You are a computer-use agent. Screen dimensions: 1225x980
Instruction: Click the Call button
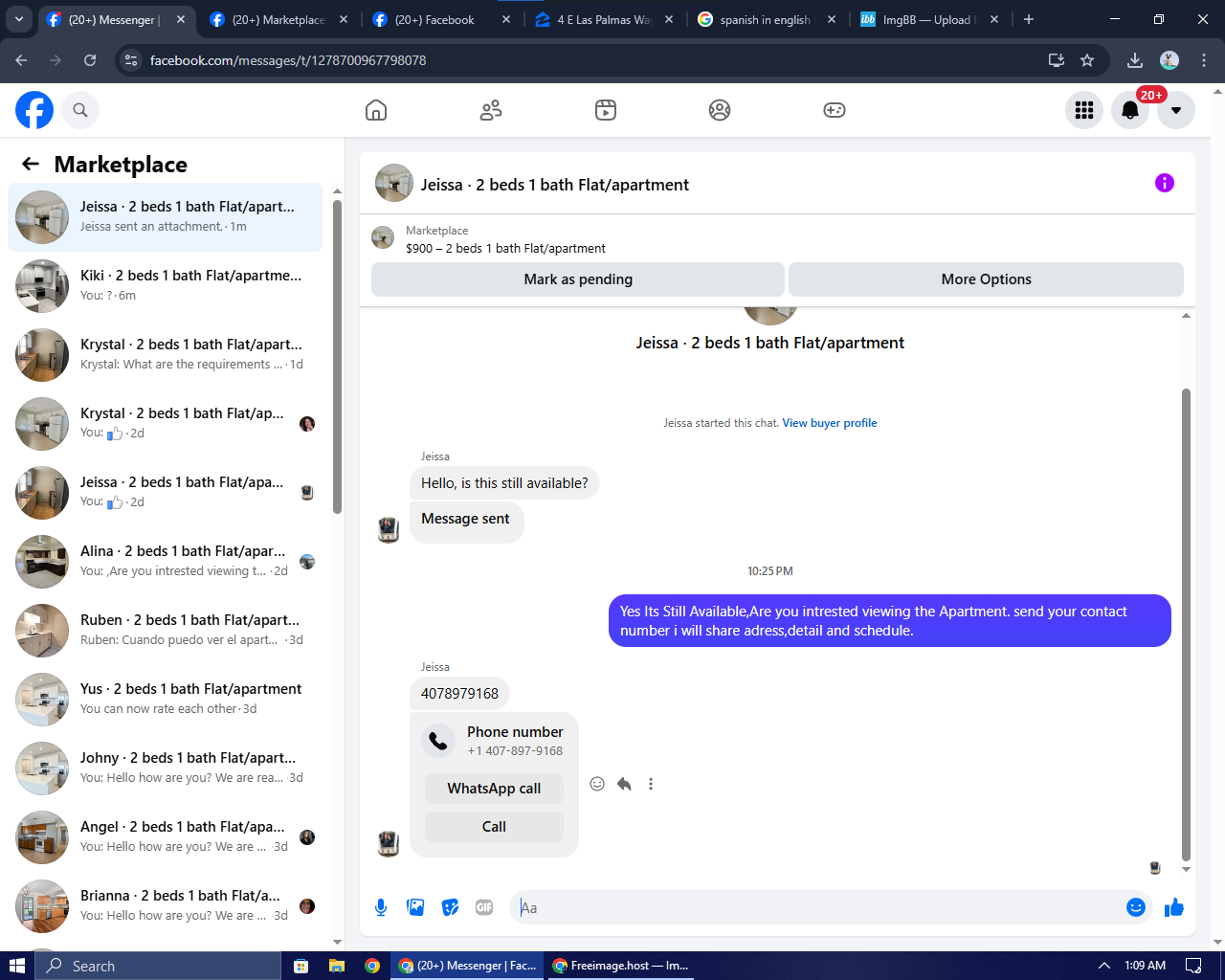click(494, 827)
